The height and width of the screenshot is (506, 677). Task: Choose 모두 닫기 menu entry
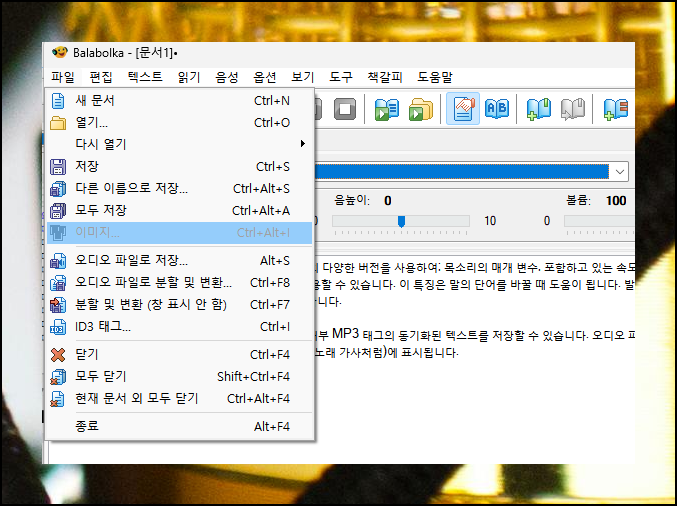click(179, 377)
